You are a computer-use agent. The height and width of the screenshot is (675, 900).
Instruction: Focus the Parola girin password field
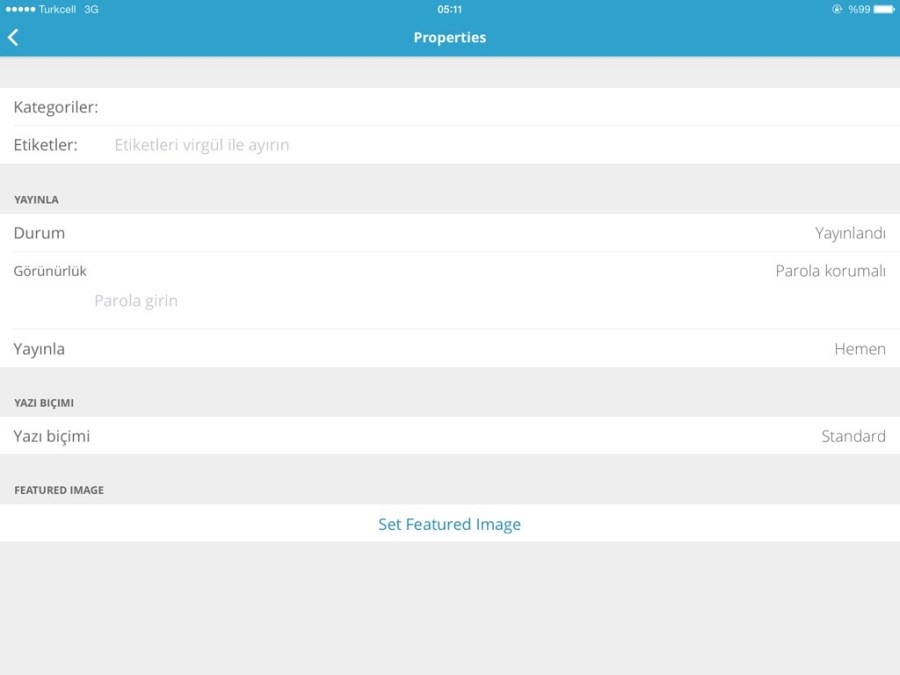(x=136, y=301)
